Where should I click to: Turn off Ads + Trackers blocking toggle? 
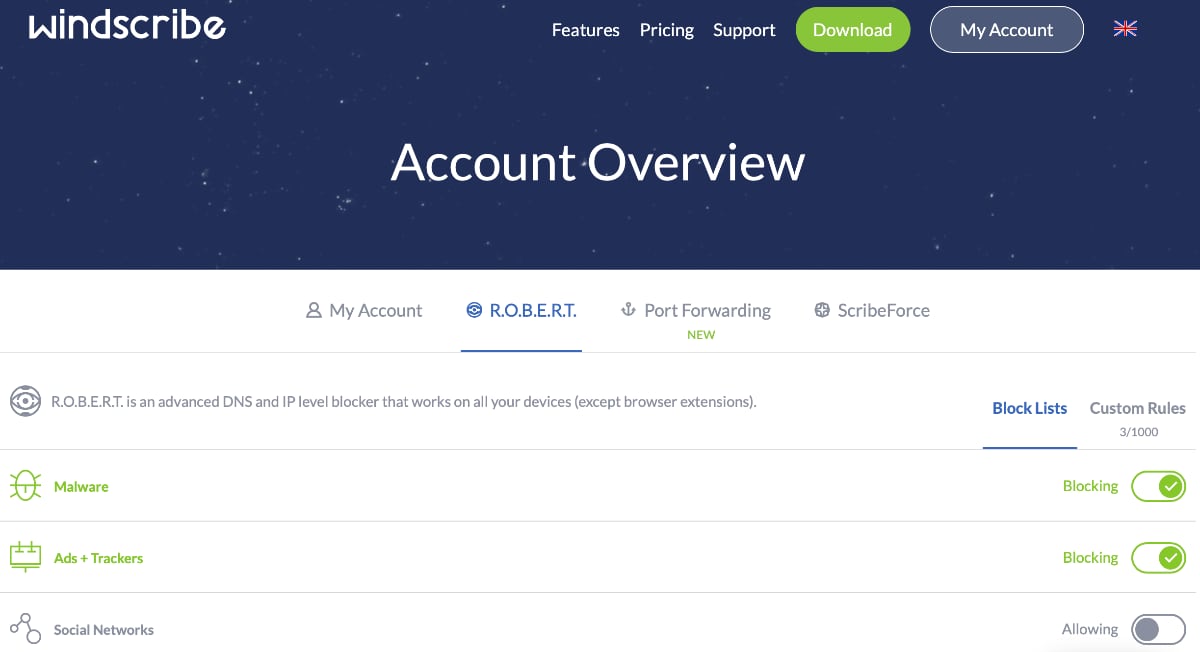click(1158, 557)
